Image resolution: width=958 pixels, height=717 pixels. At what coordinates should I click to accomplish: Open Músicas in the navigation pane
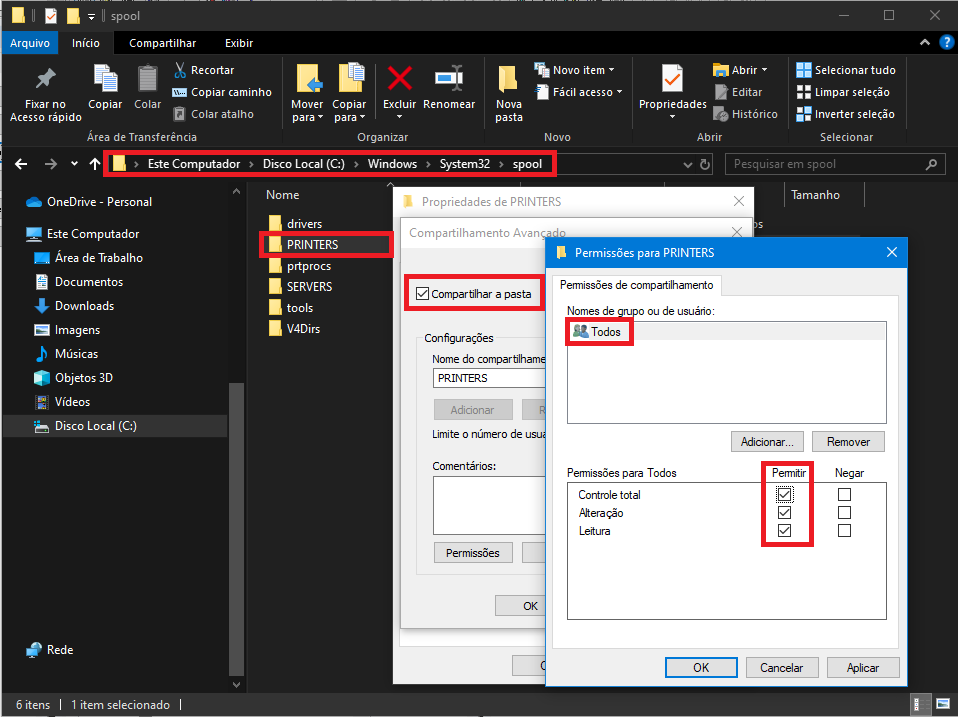(66, 354)
